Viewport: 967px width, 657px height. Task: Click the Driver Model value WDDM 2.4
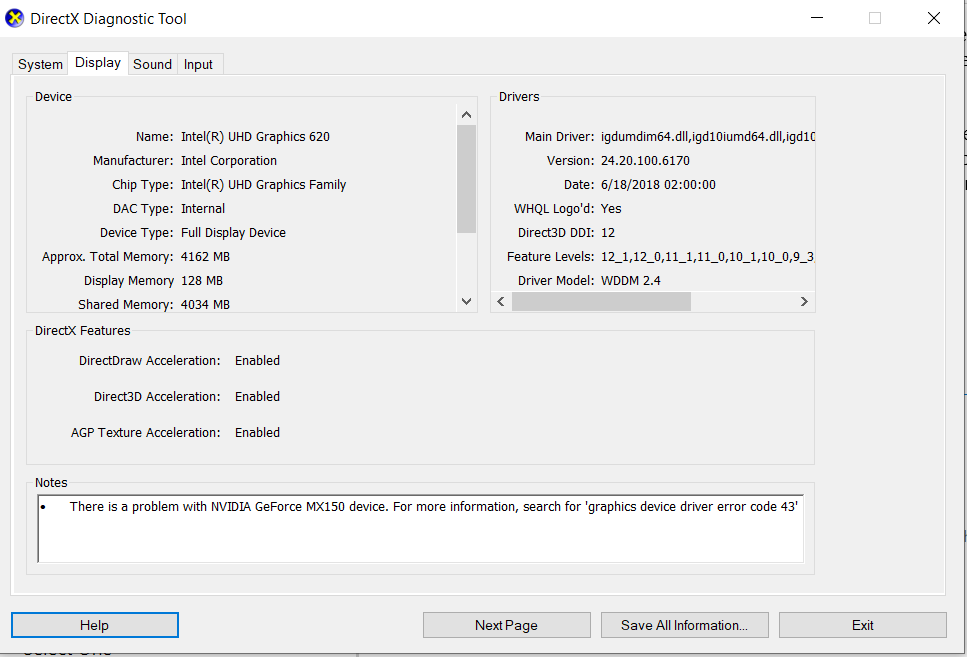(630, 281)
